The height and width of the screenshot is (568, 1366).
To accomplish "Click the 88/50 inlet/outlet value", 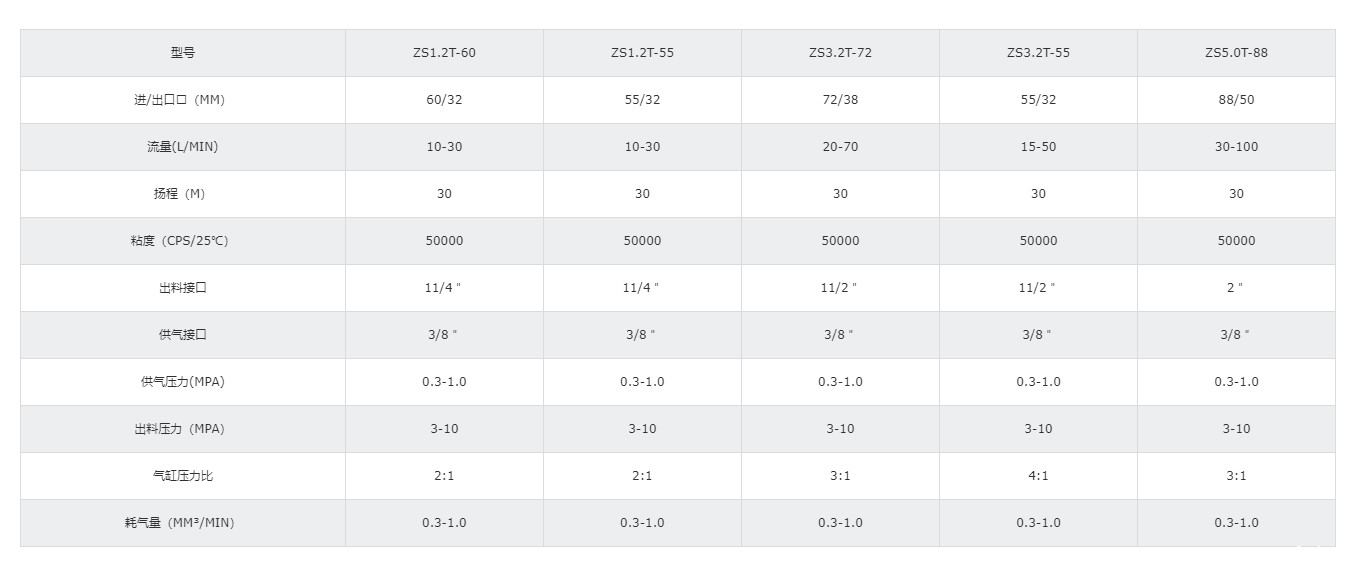I will pyautogui.click(x=1236, y=100).
